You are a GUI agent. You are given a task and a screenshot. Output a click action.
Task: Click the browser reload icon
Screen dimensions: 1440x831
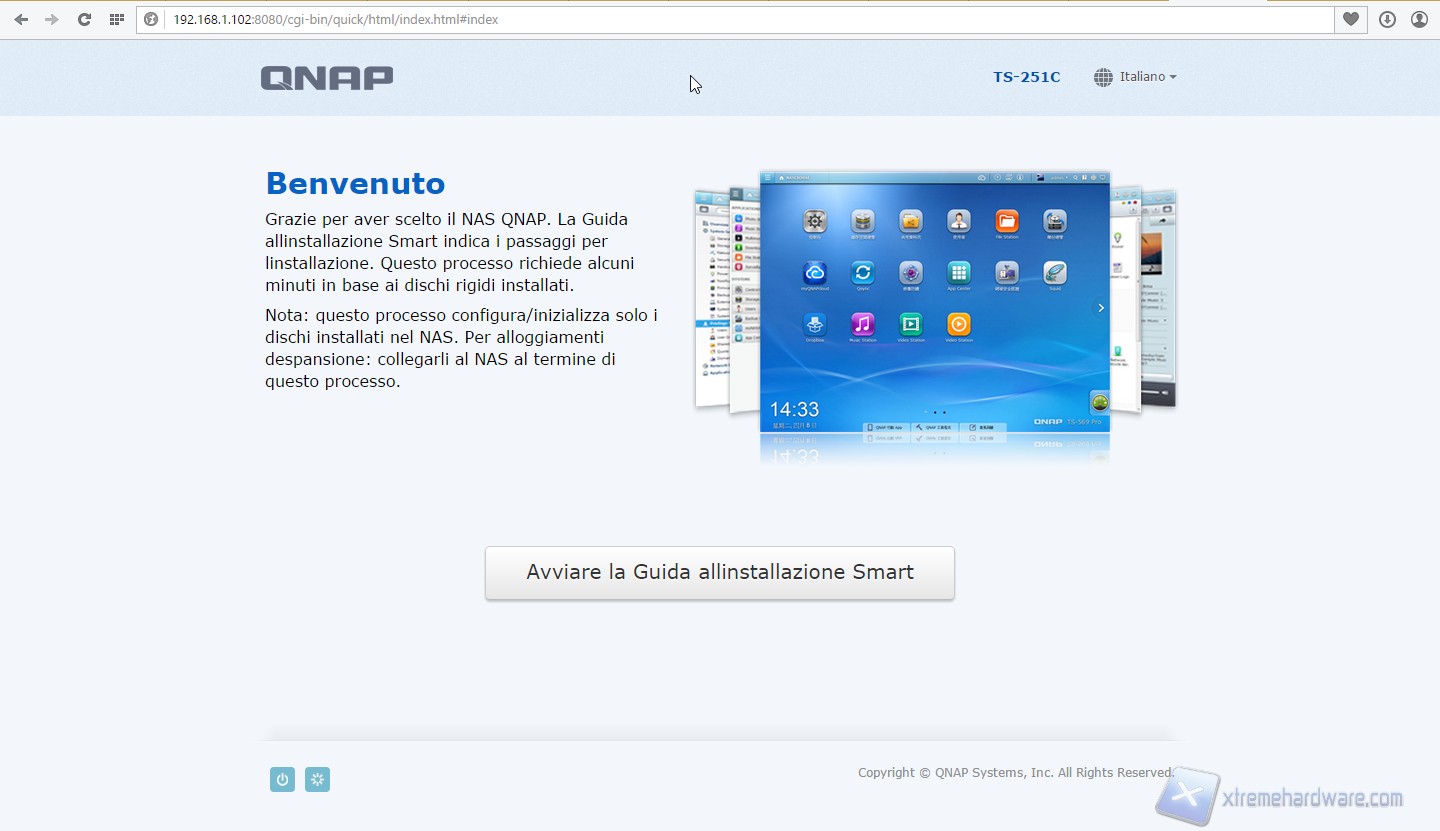pos(84,19)
